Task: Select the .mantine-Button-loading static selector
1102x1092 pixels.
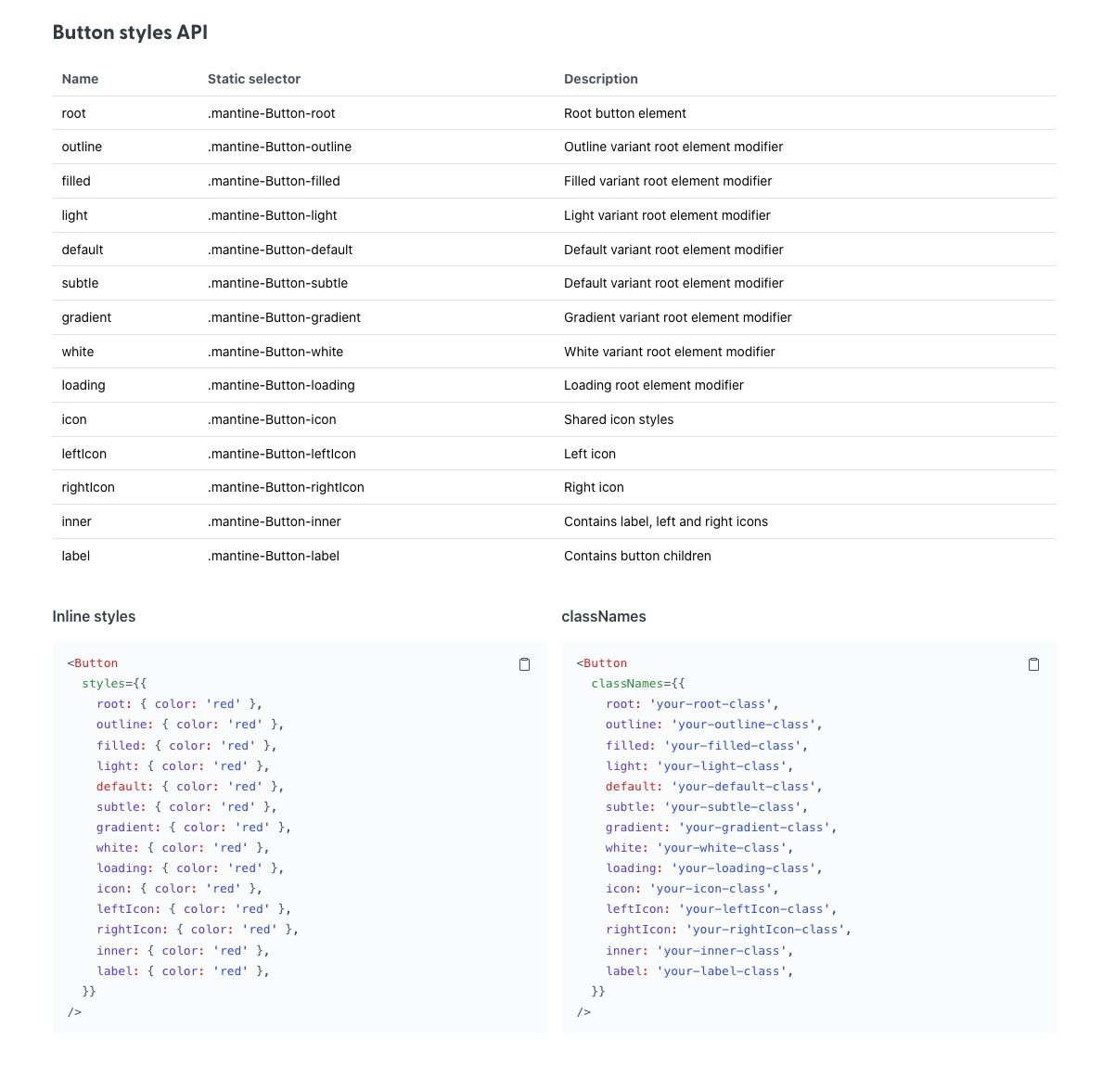Action: click(281, 384)
